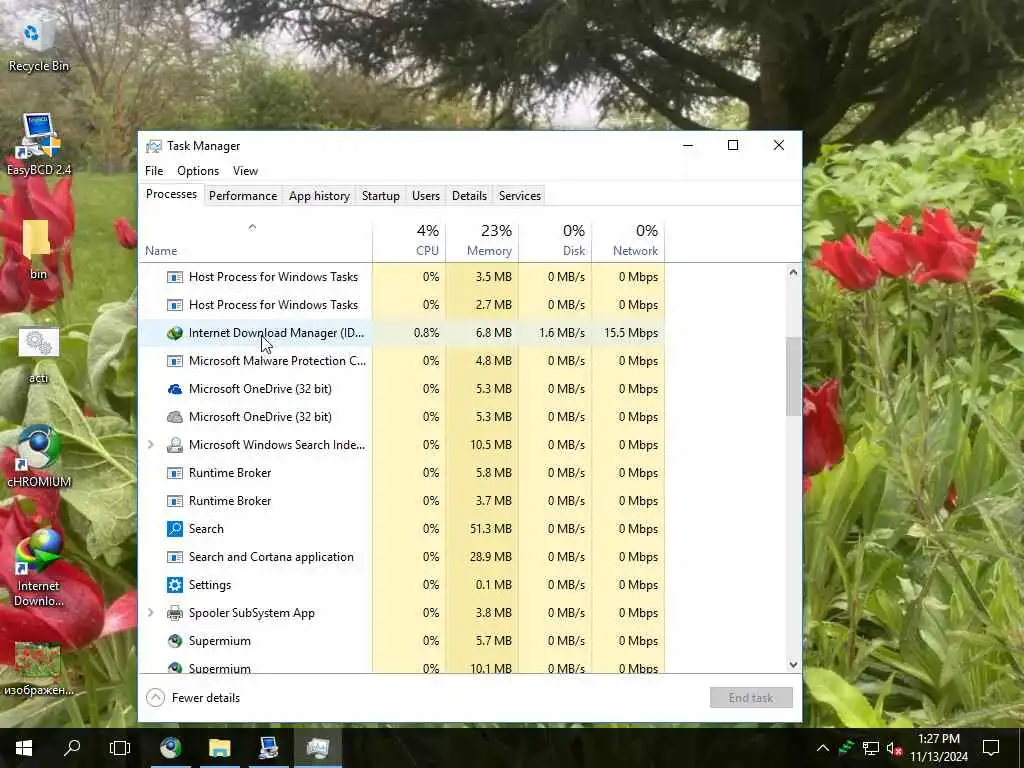
Task: Sort processes by the Network column header
Action: (x=628, y=240)
